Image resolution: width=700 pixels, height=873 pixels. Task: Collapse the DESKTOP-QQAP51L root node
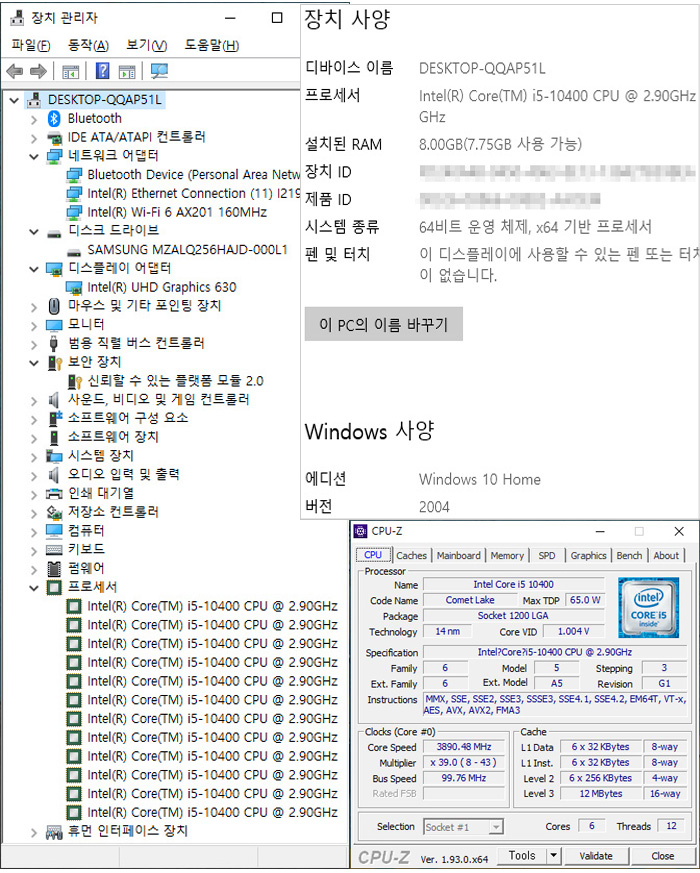point(14,101)
